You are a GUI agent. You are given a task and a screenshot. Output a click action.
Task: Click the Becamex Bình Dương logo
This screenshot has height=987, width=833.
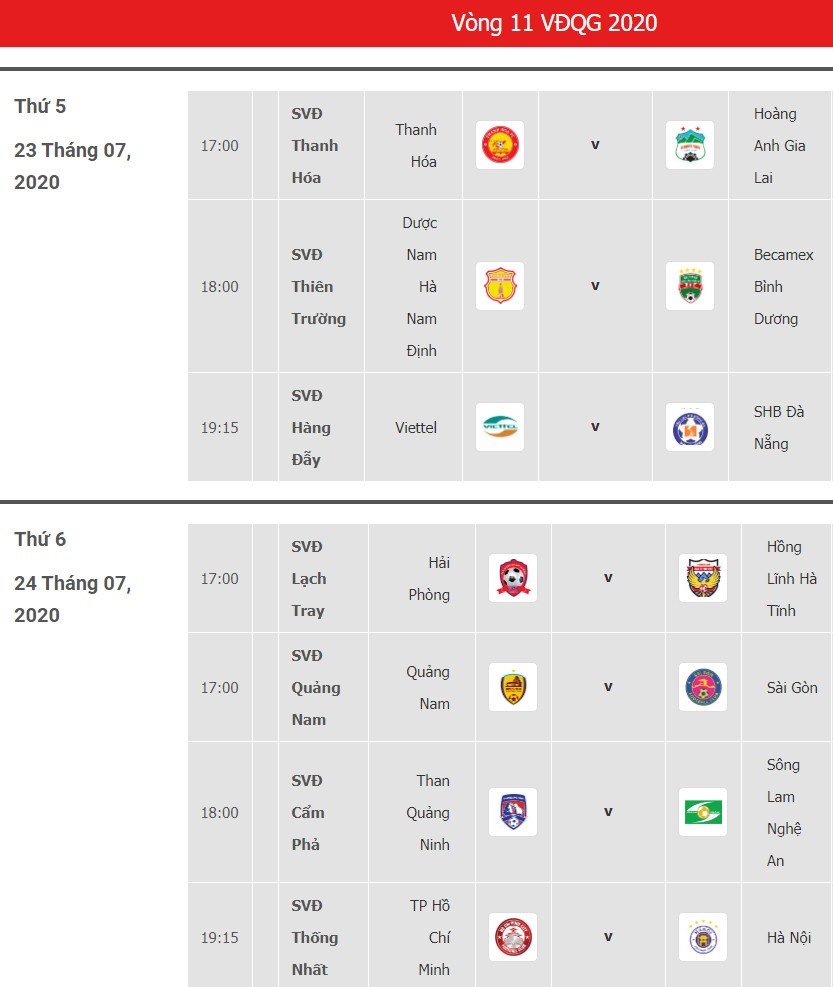point(689,286)
